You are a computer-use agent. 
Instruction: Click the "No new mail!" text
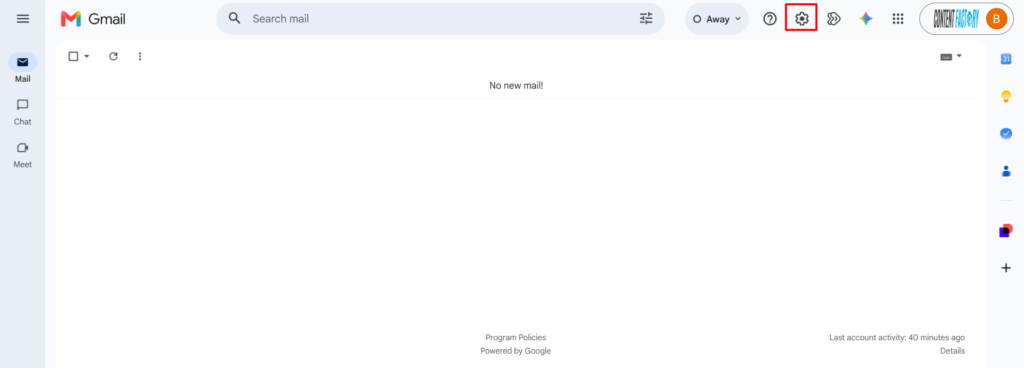(516, 85)
